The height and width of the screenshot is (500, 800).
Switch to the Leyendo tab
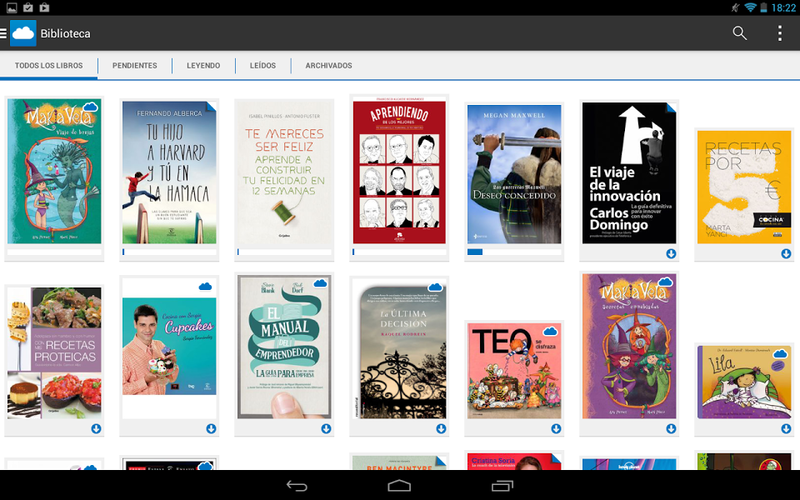tap(203, 65)
